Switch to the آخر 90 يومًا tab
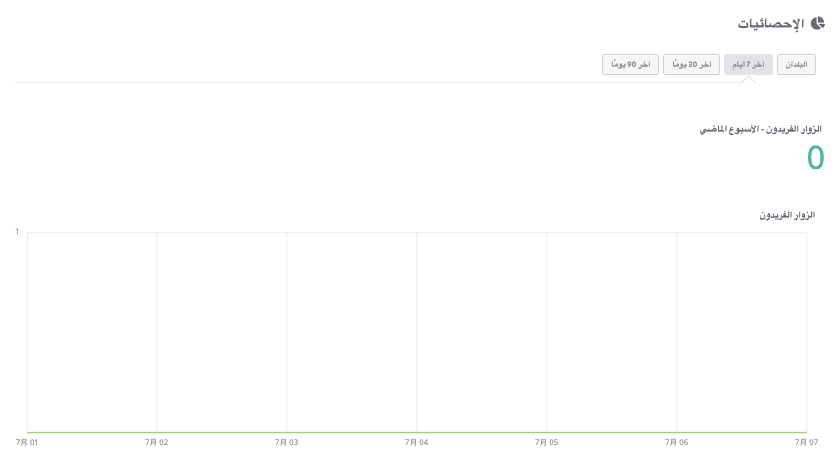 630,65
